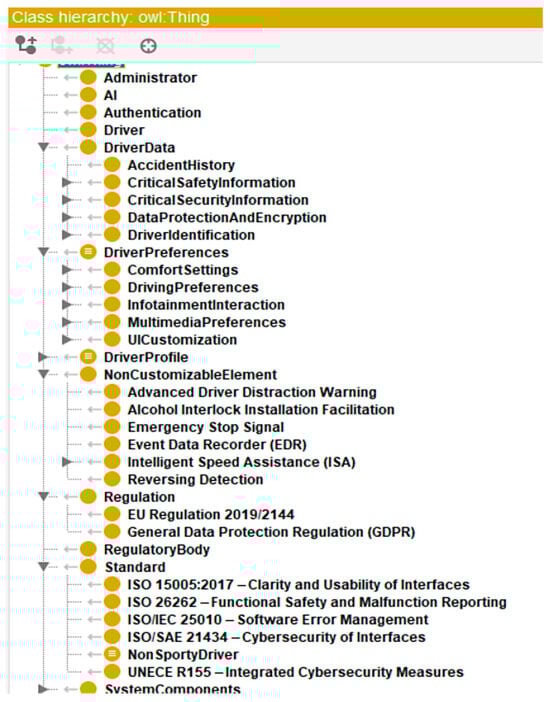Select the Authentication class
The width and height of the screenshot is (550, 702).
click(x=152, y=113)
